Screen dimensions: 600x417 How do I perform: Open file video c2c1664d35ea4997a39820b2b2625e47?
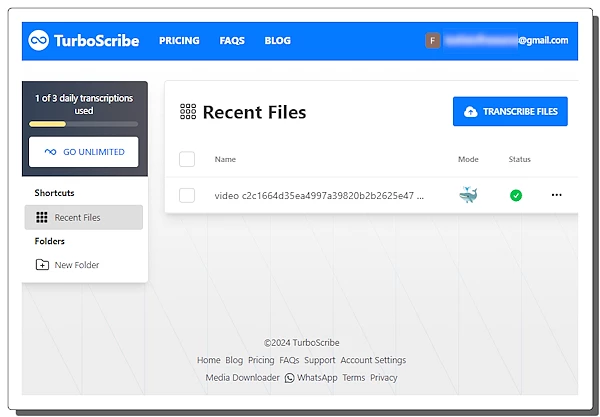(x=319, y=196)
